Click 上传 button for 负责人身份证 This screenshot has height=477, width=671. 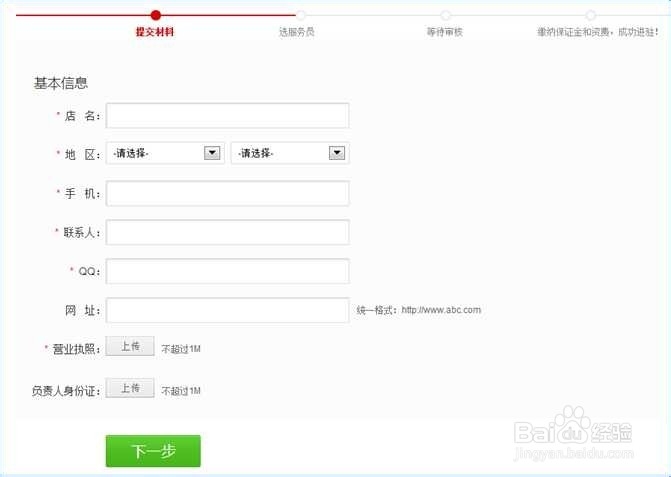[130, 388]
